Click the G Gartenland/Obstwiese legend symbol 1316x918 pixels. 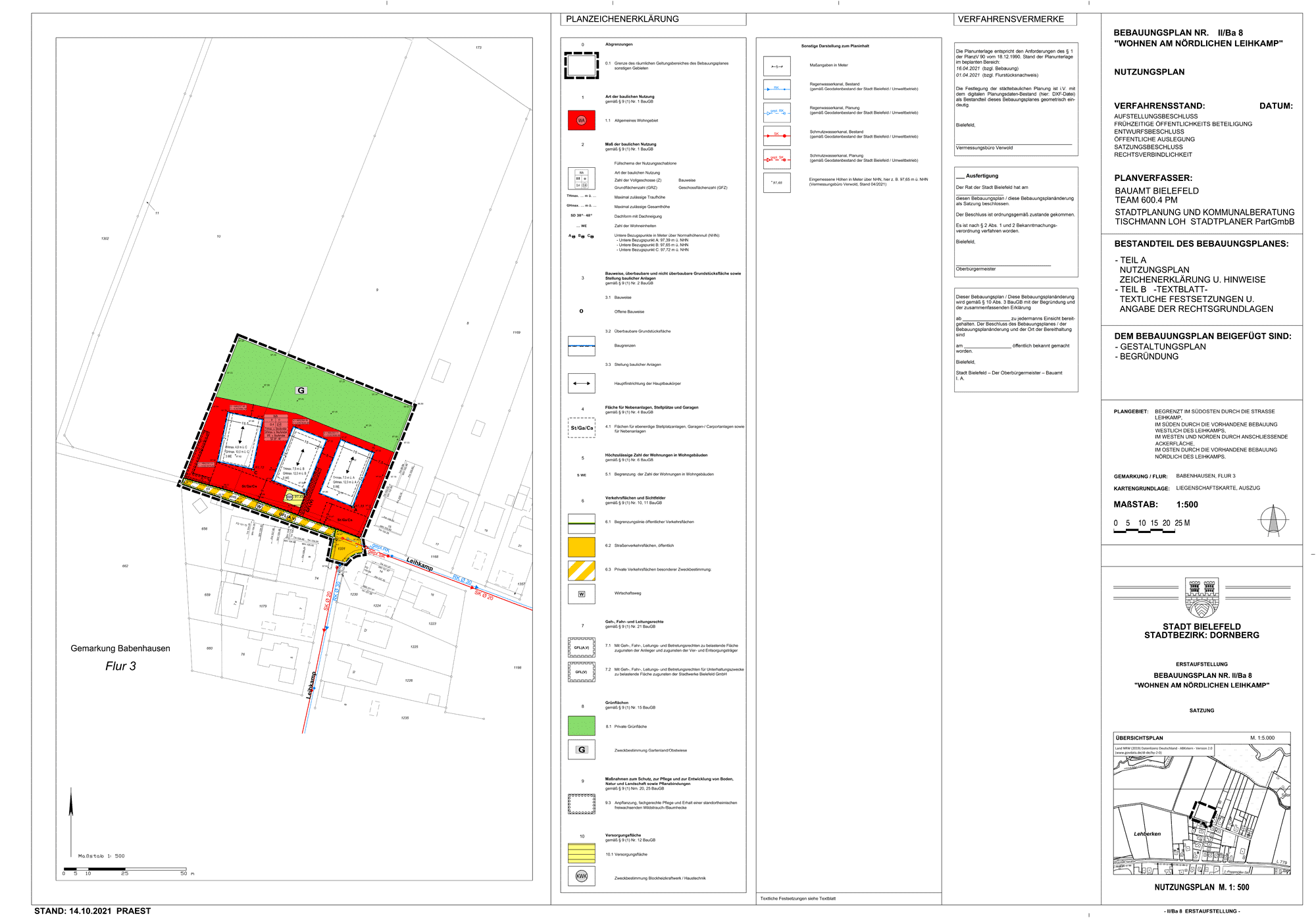click(581, 750)
